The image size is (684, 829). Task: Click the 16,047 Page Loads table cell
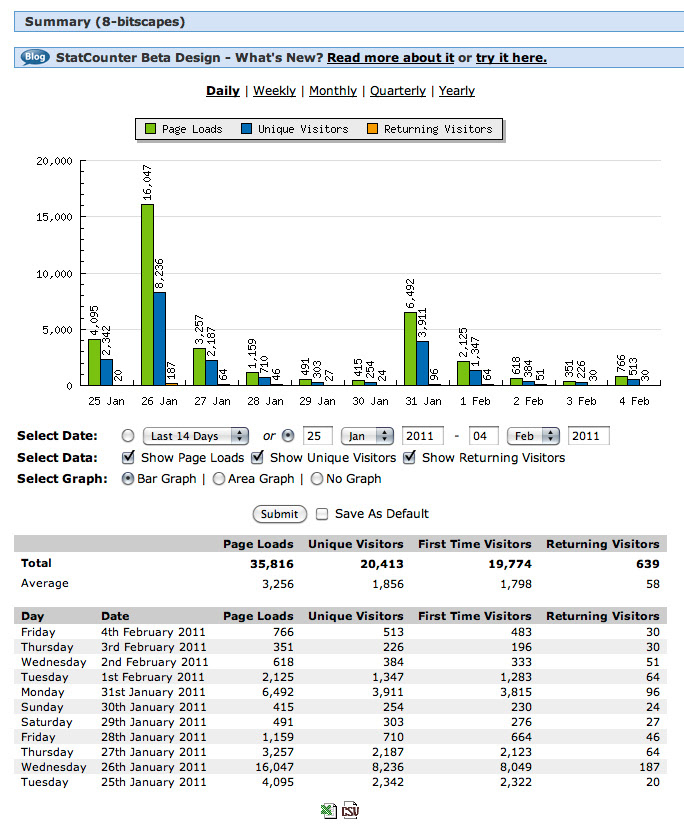274,767
